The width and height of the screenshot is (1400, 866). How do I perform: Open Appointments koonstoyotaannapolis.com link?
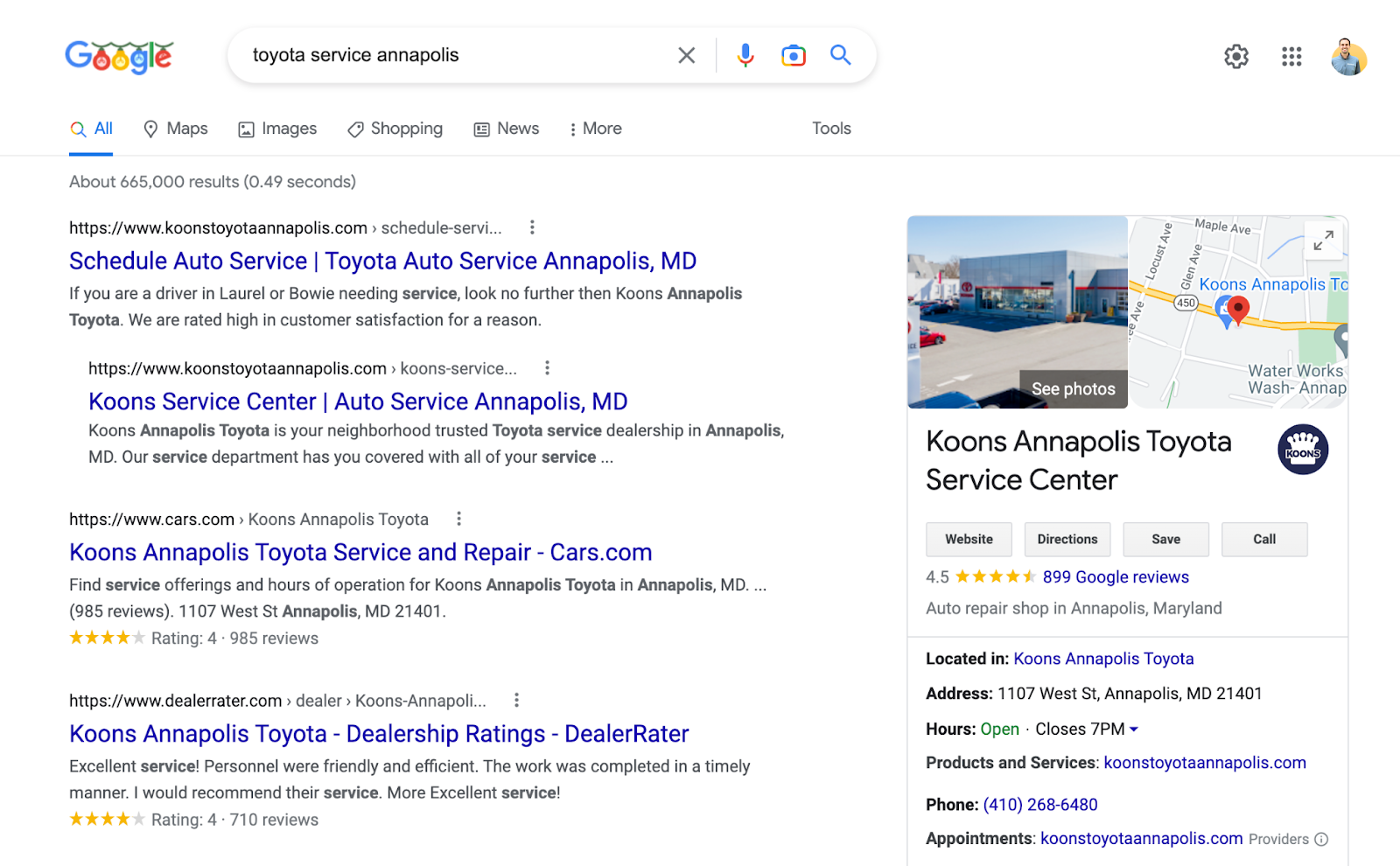pos(1141,839)
